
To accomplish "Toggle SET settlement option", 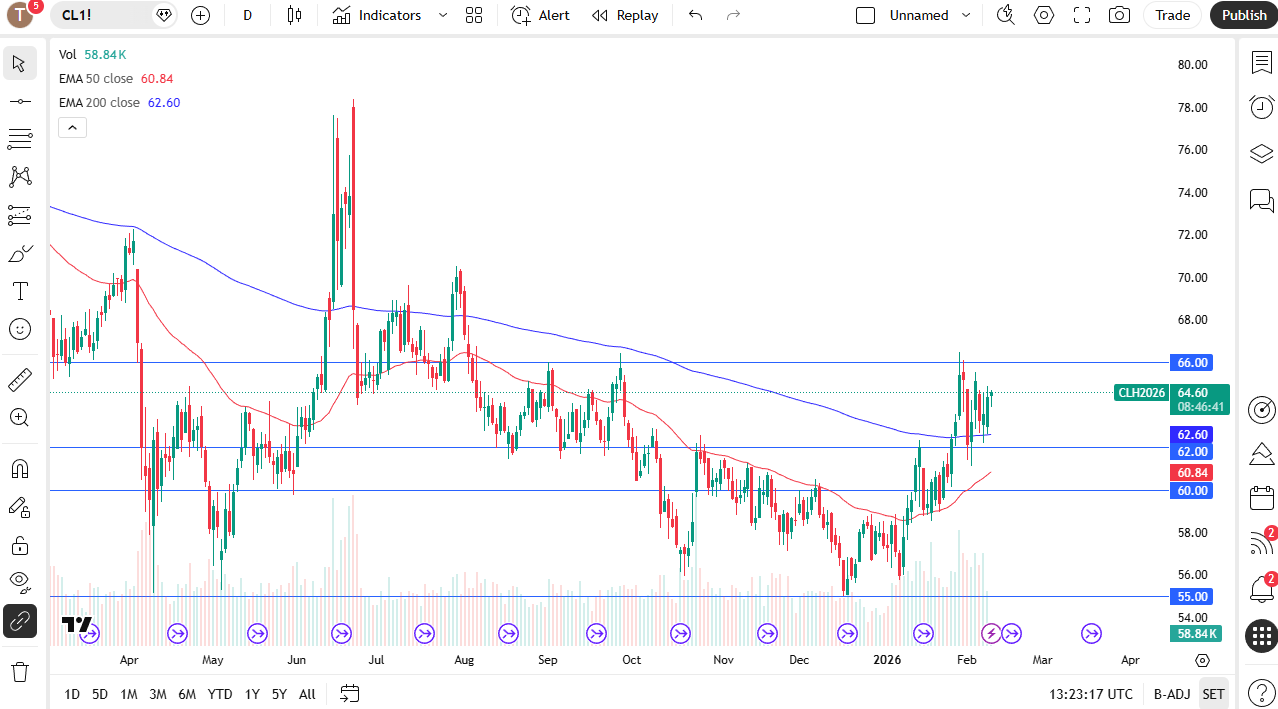I will (1213, 694).
